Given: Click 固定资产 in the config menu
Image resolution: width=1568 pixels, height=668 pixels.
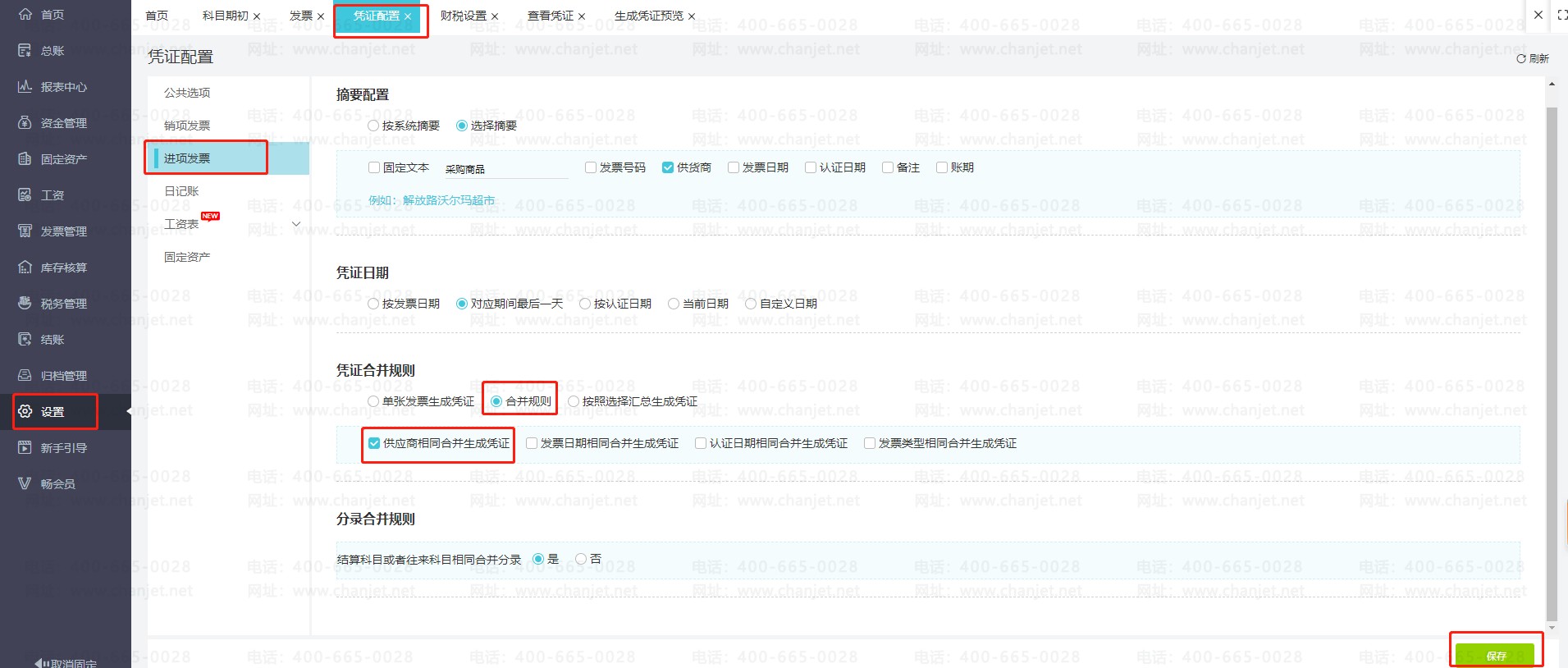Looking at the screenshot, I should click(x=187, y=257).
